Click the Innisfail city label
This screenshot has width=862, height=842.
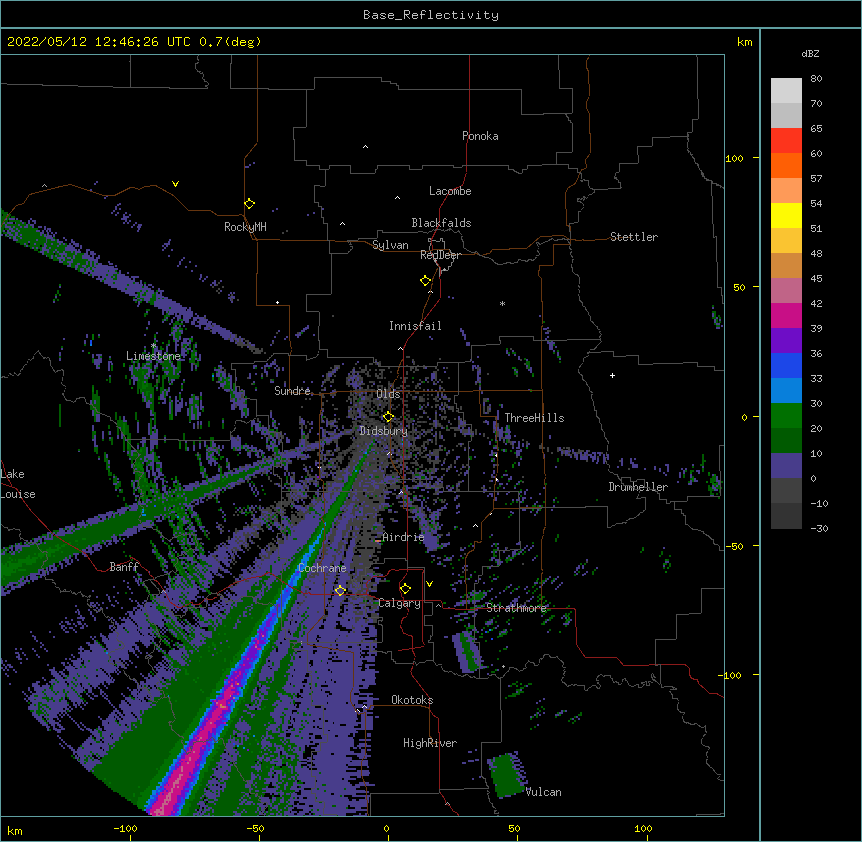(x=415, y=326)
